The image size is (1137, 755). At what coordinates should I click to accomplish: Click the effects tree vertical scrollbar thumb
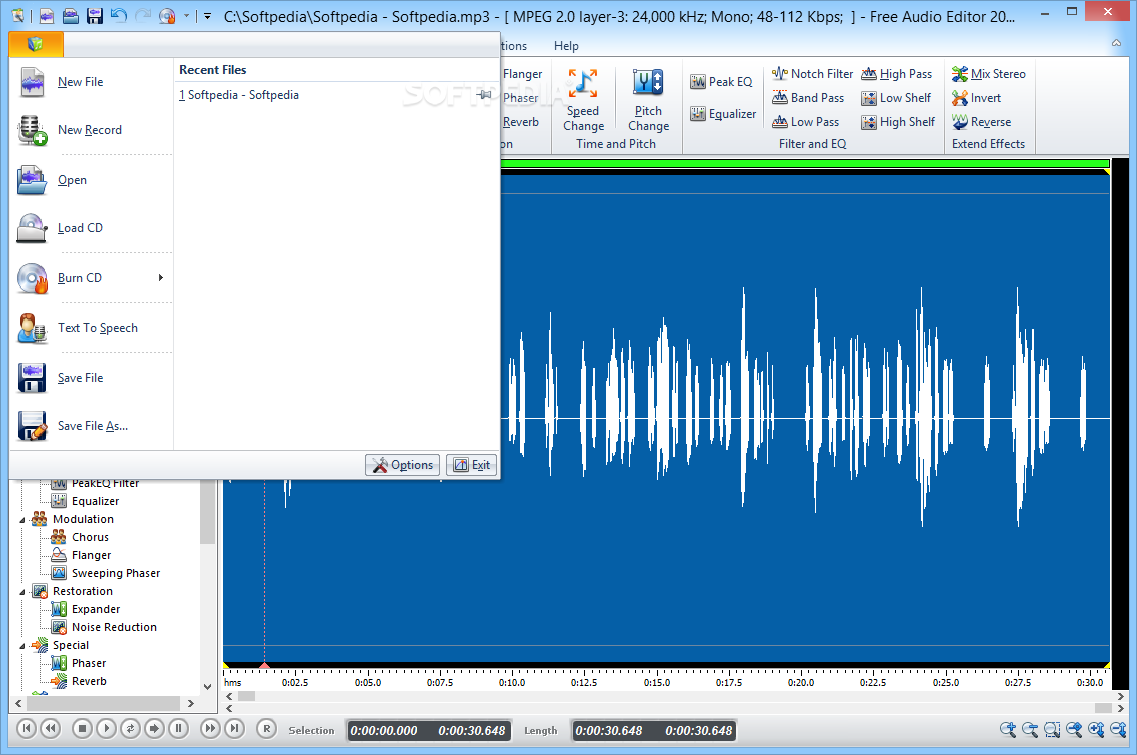pos(207,511)
